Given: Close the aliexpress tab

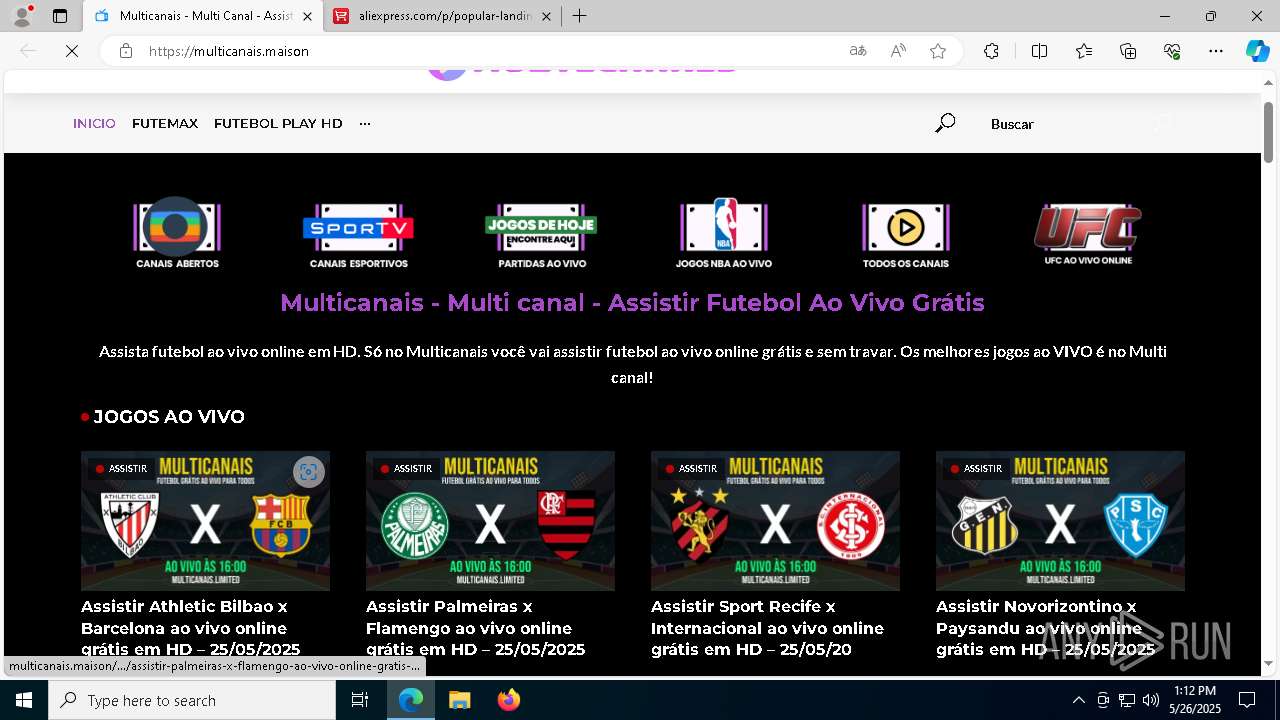Looking at the screenshot, I should point(544,16).
